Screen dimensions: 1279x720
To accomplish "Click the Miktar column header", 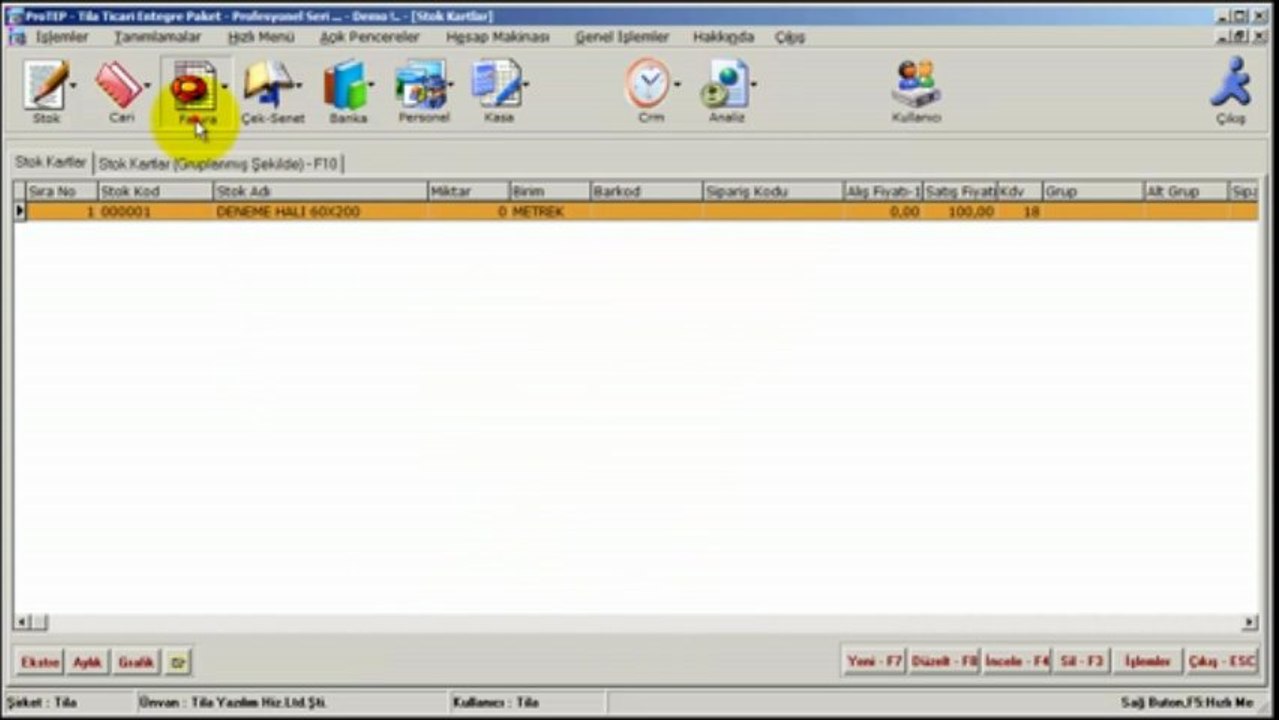I will coord(469,191).
